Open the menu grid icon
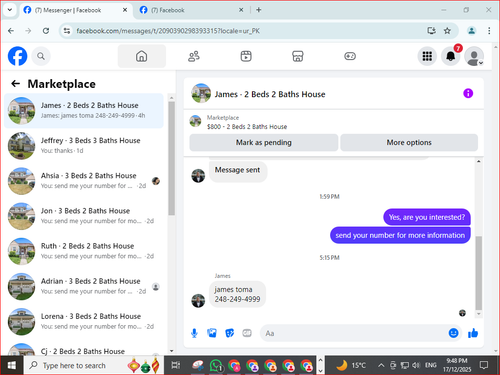This screenshot has height=375, width=500. 427,56
